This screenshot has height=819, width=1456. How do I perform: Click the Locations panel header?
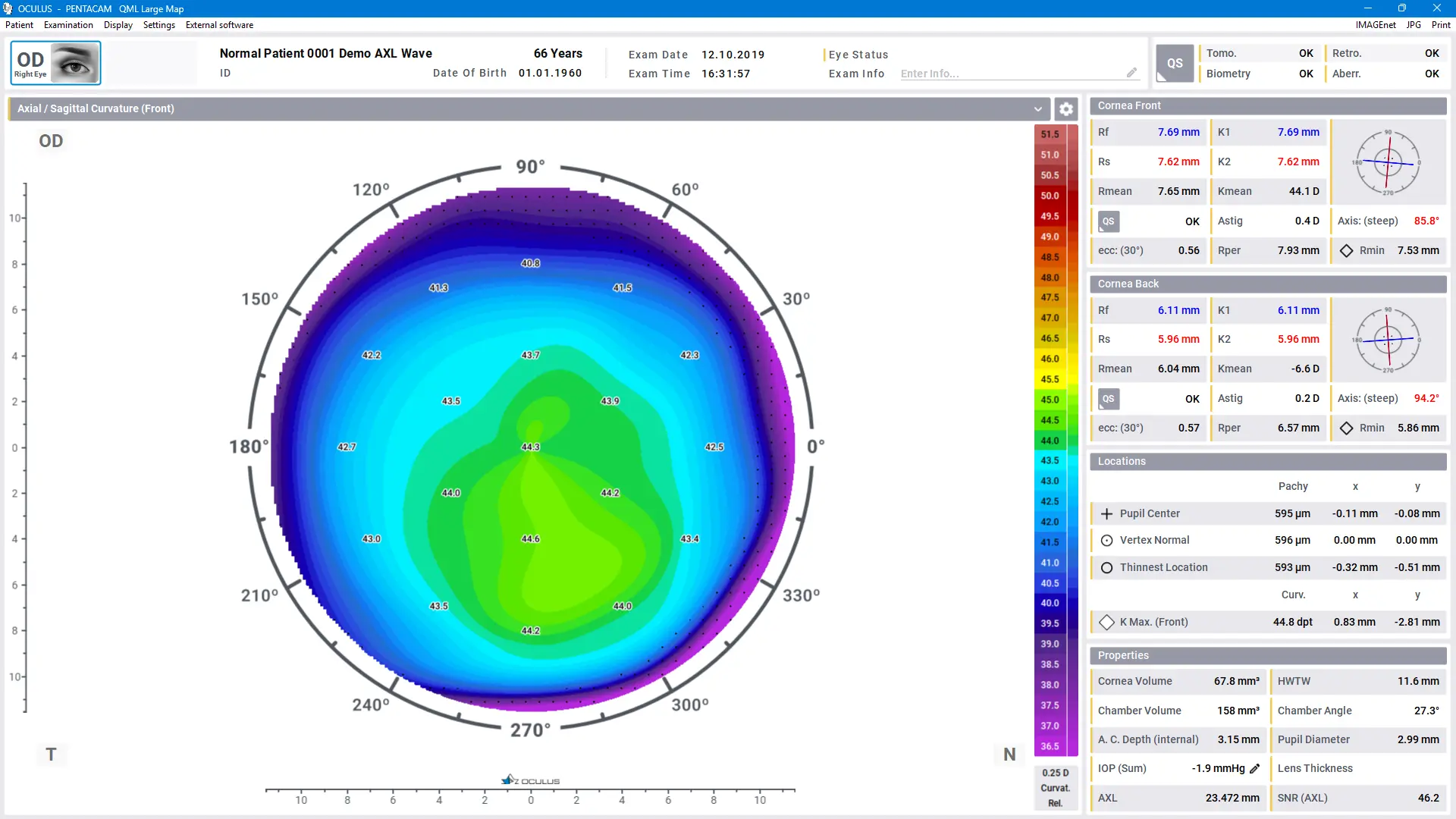tap(1268, 462)
